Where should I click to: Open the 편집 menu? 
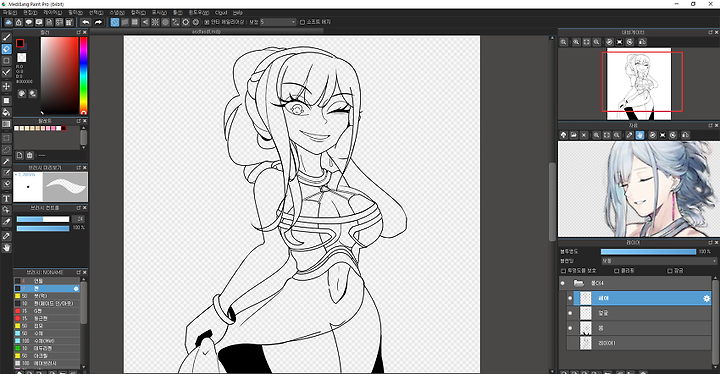30,13
